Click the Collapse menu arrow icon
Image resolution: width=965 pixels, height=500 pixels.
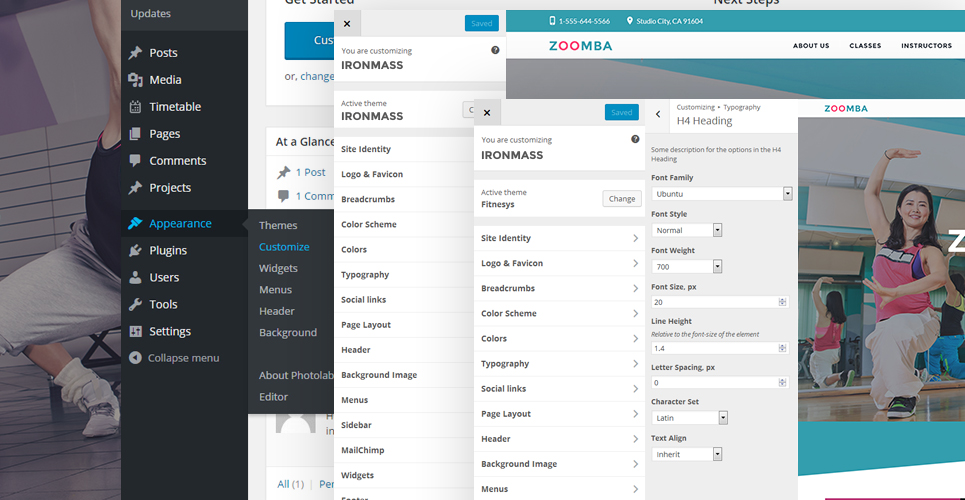click(x=135, y=358)
